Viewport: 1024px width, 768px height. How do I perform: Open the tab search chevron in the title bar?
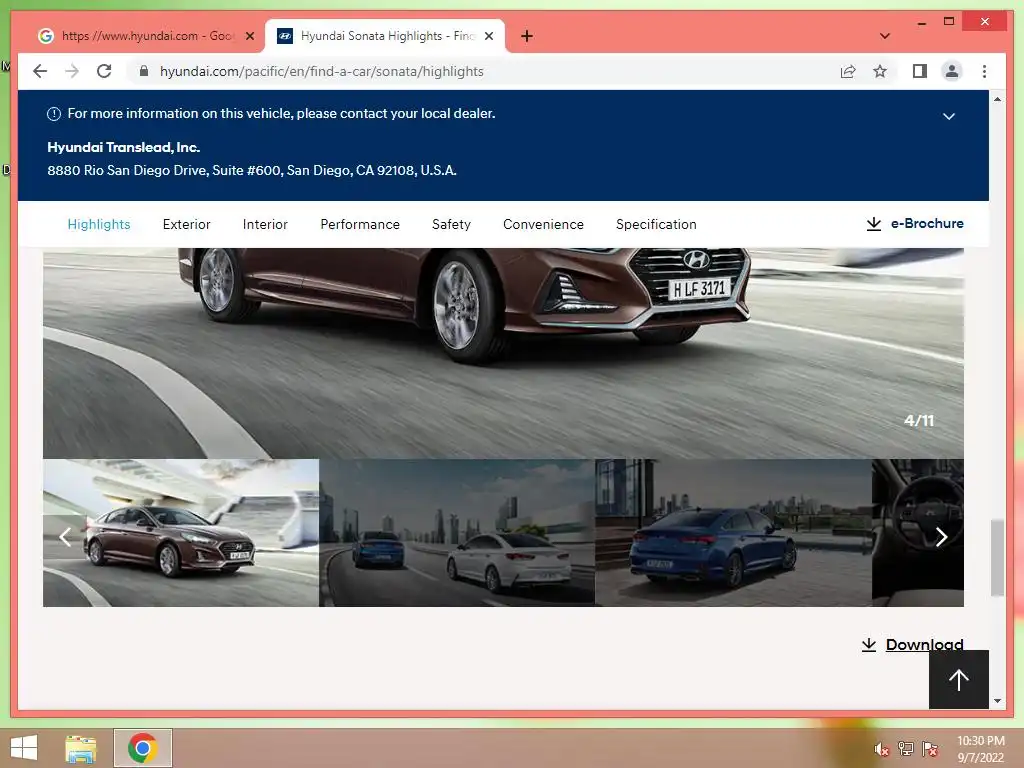tap(885, 36)
